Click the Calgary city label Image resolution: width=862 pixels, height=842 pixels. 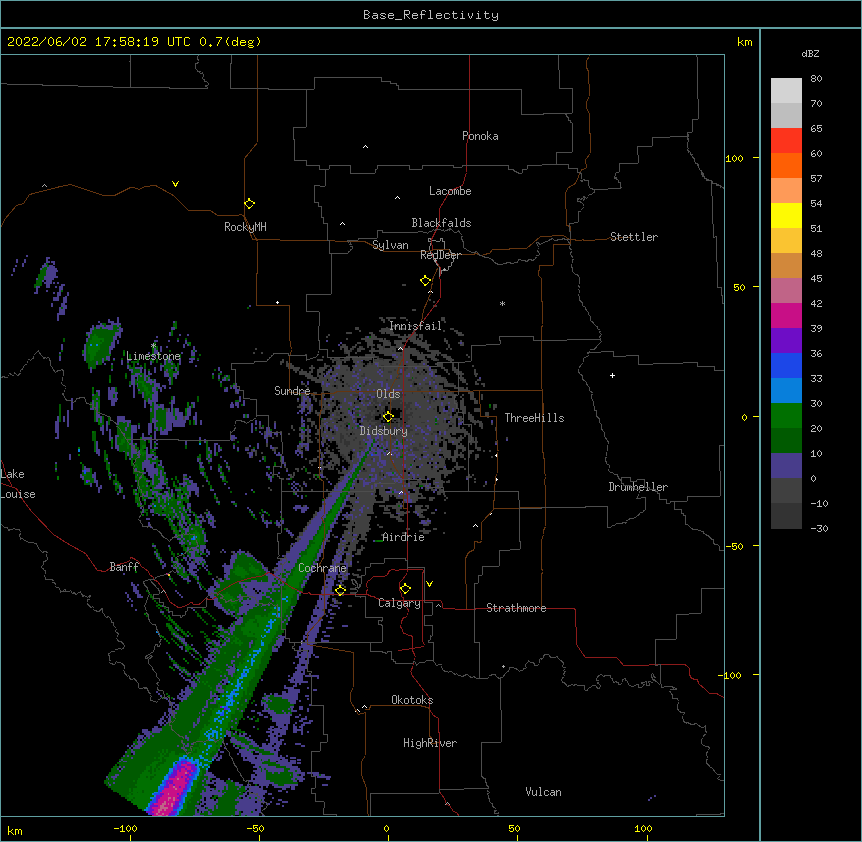[400, 603]
